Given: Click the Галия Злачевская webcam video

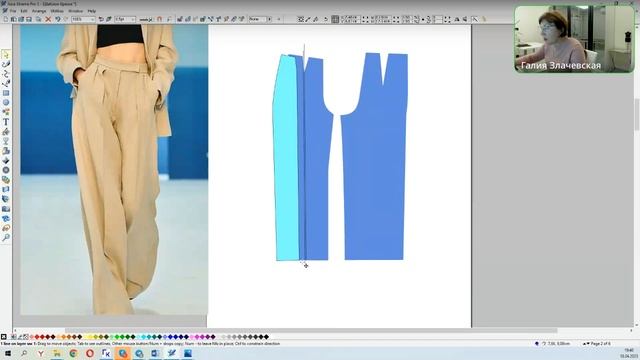Looking at the screenshot, I should click(x=574, y=39).
